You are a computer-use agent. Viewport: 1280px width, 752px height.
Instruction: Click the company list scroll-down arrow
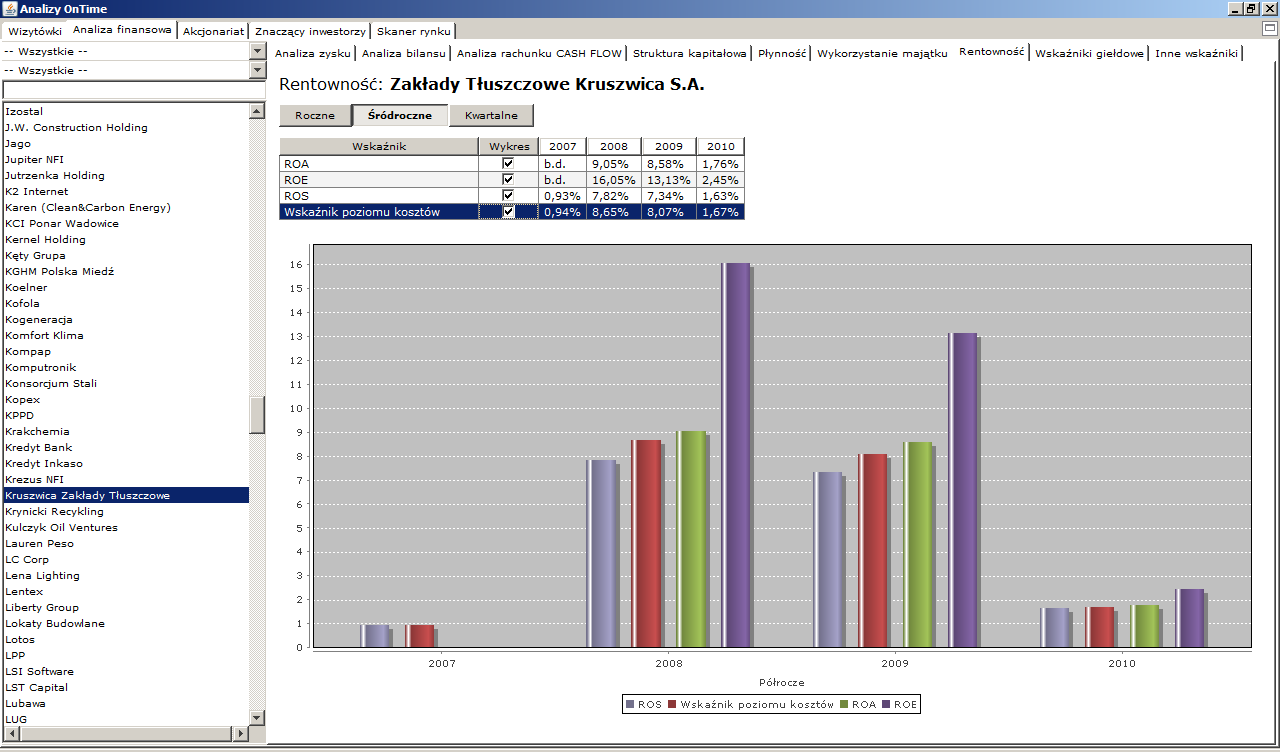[257, 718]
